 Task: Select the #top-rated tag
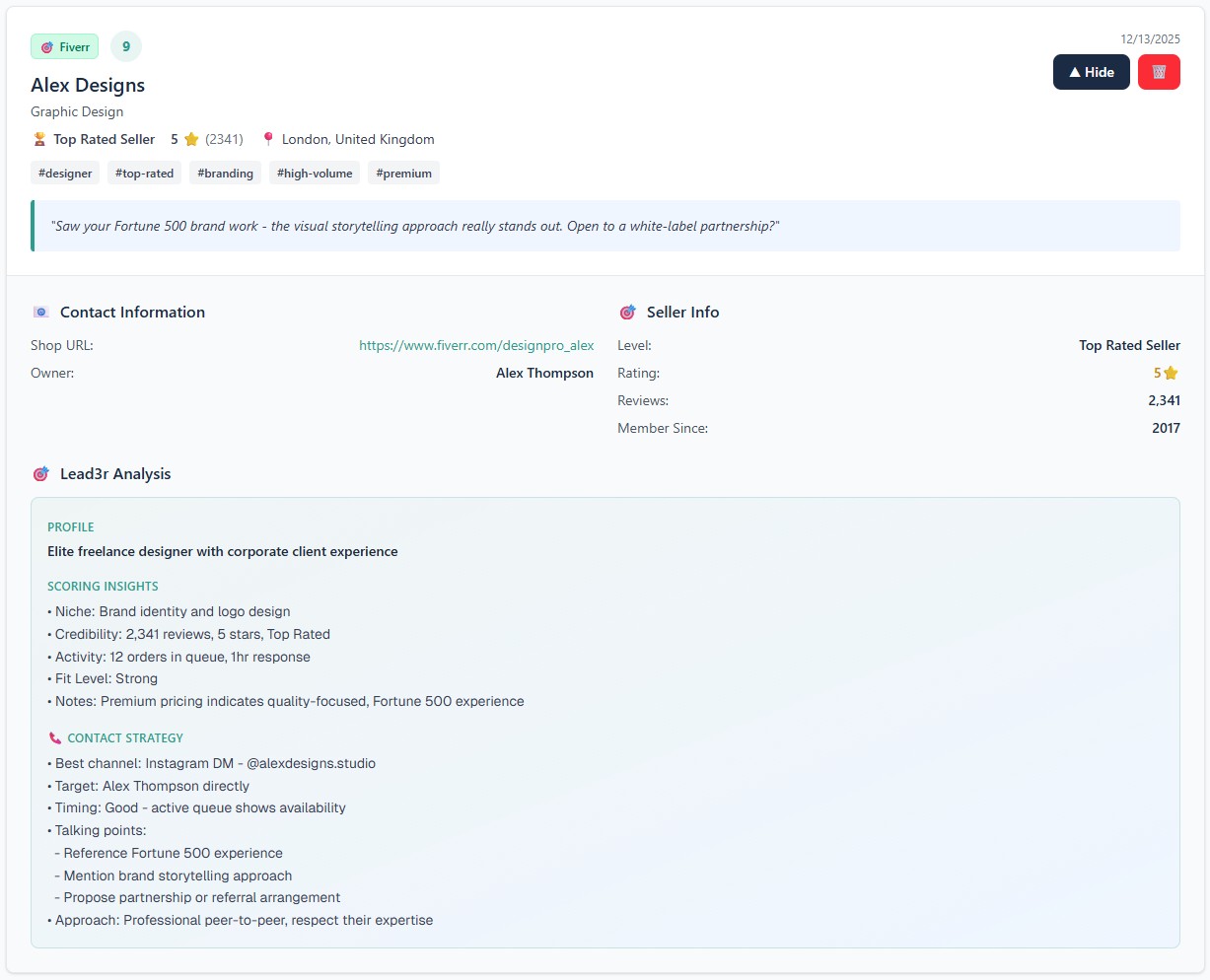coord(144,174)
